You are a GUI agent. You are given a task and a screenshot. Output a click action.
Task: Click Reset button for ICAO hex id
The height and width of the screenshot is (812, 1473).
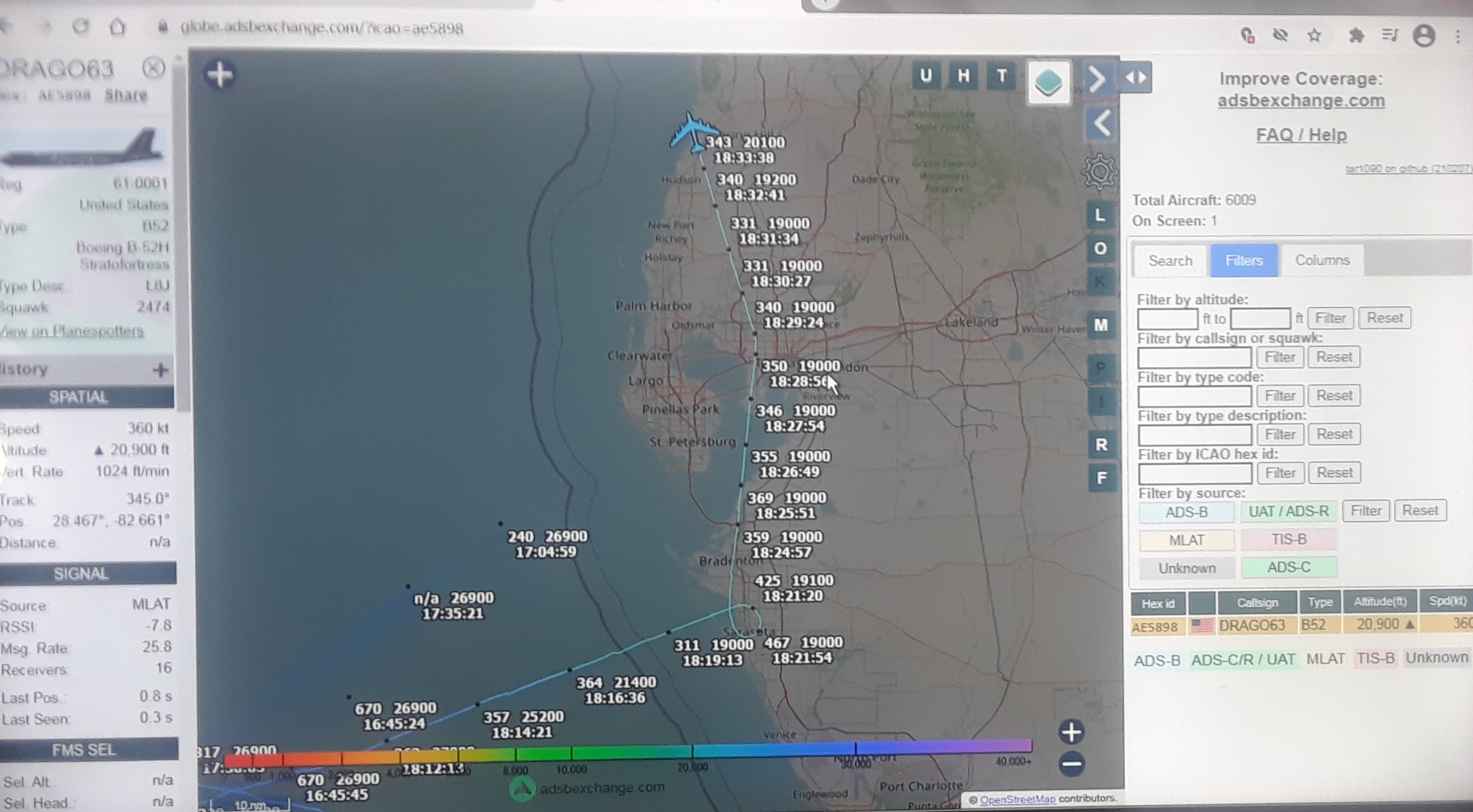[x=1334, y=473]
